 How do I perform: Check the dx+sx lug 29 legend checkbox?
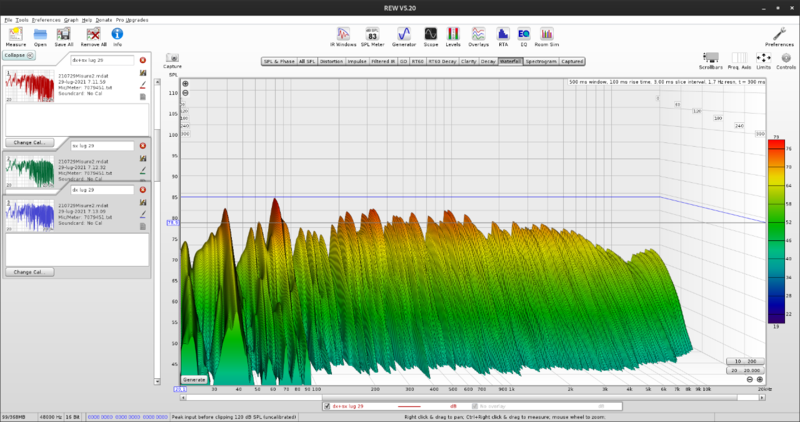pos(329,406)
